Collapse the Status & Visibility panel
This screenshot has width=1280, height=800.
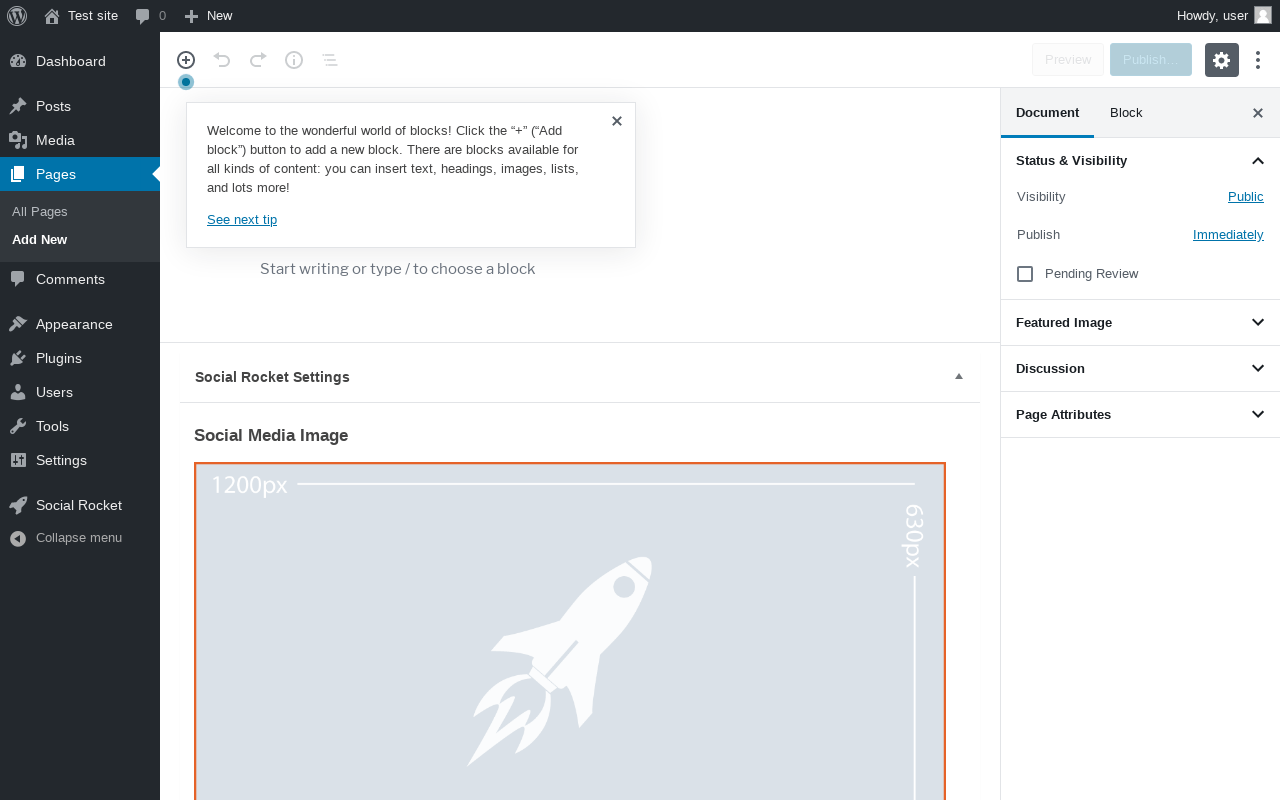point(1140,161)
